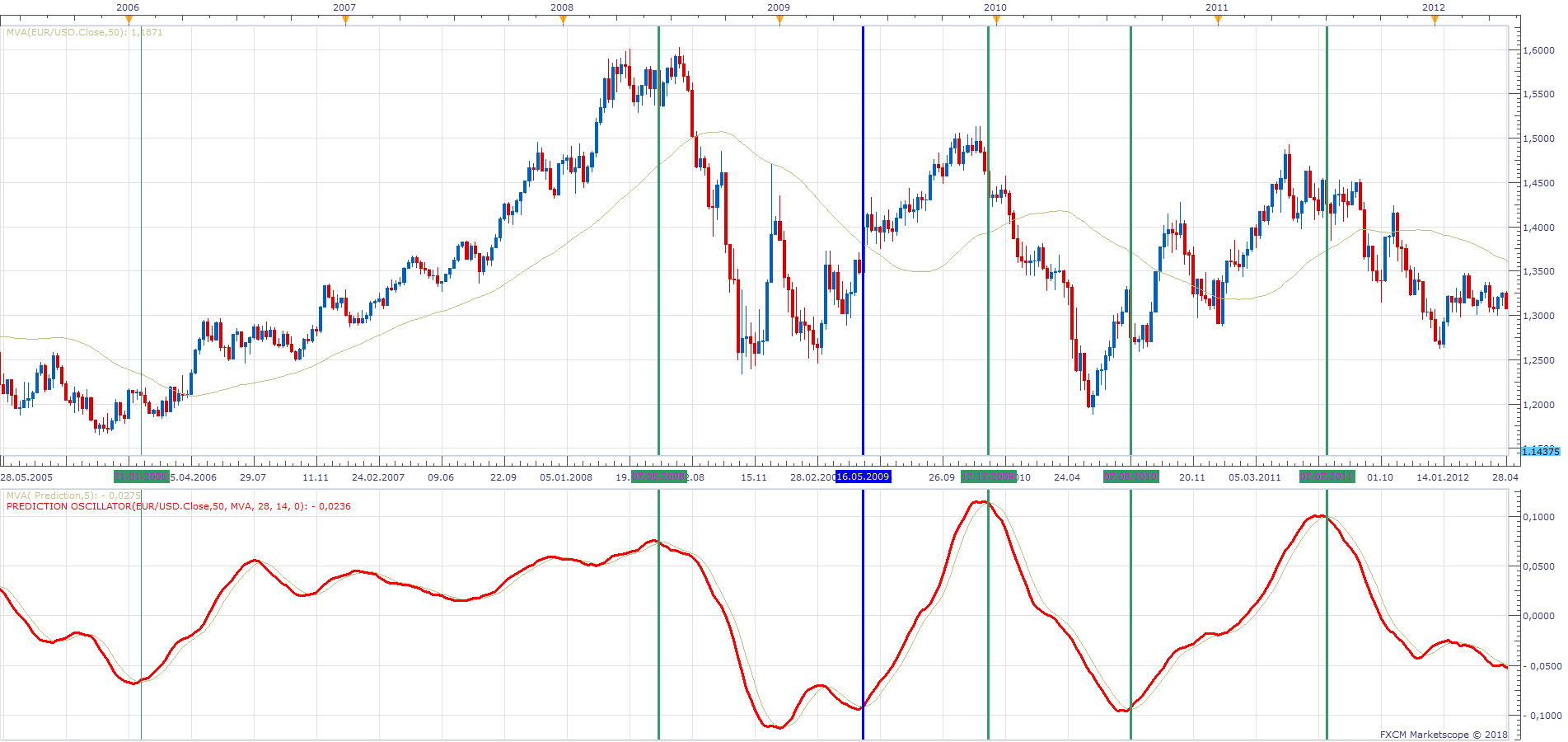Click the 1,4000 price axis label
This screenshot has height=742, width=1568.
coord(1539,228)
